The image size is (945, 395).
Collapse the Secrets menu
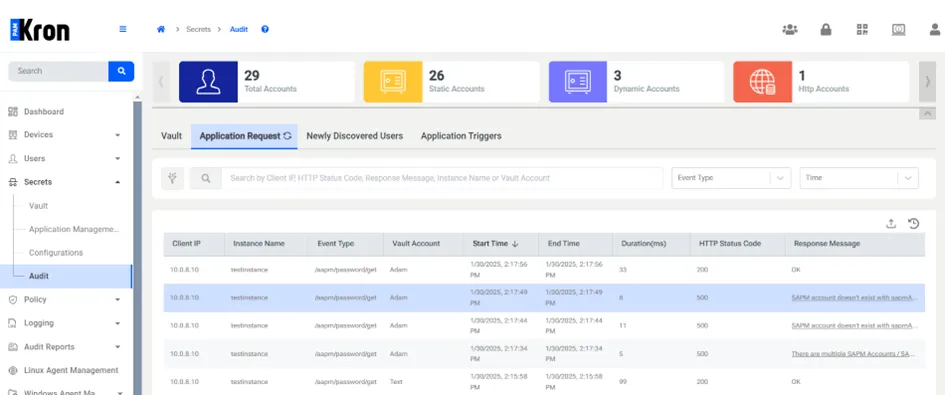[118, 182]
